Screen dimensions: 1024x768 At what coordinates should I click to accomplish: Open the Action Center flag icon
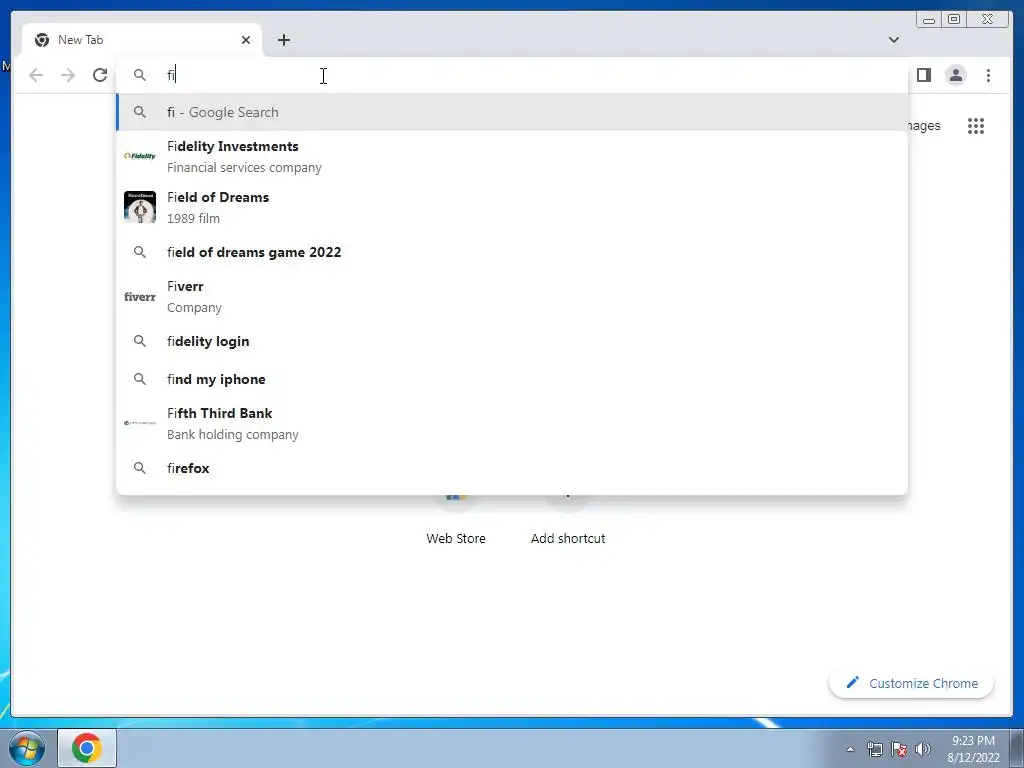(899, 749)
